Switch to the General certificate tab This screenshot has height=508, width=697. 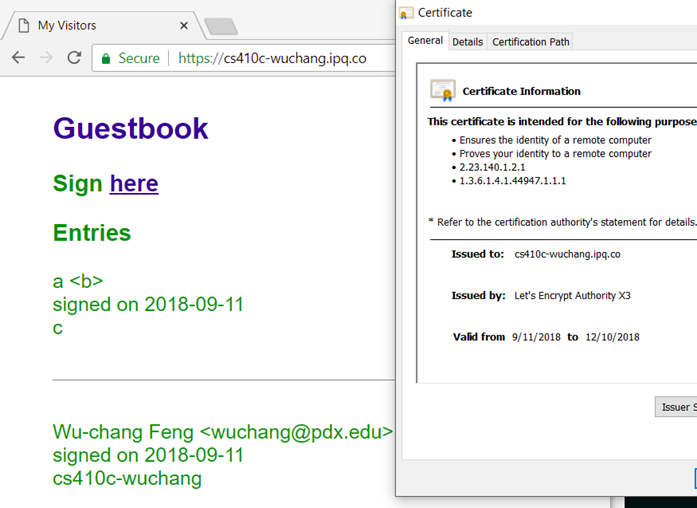425,41
